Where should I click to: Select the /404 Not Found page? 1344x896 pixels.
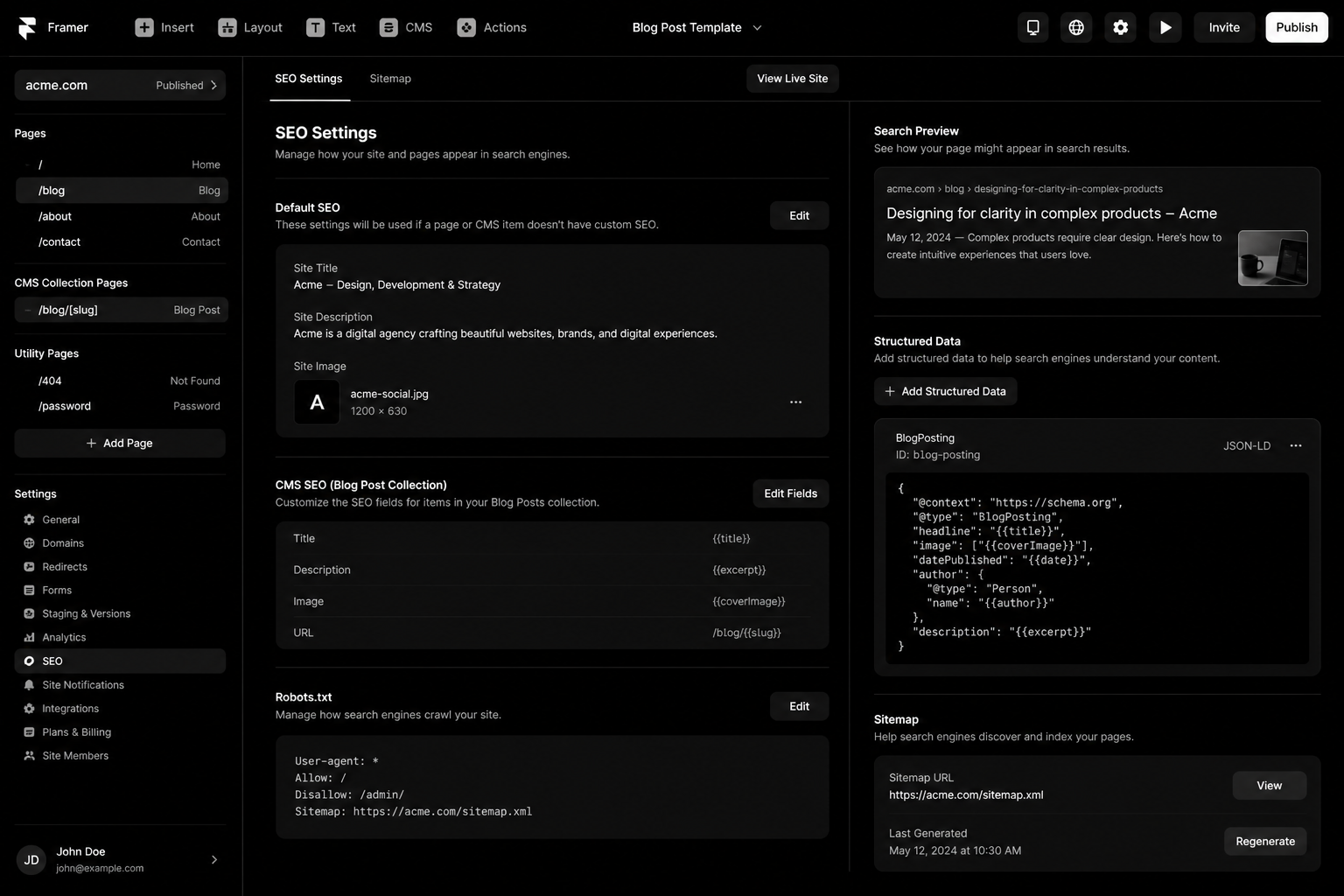pos(121,381)
